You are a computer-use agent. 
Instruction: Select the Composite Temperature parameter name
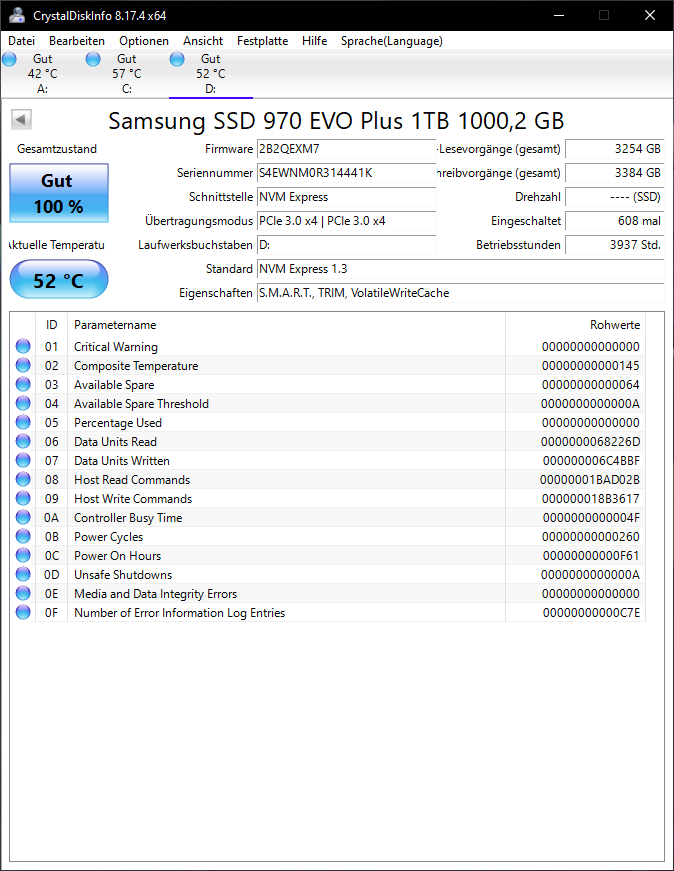pyautogui.click(x=136, y=366)
